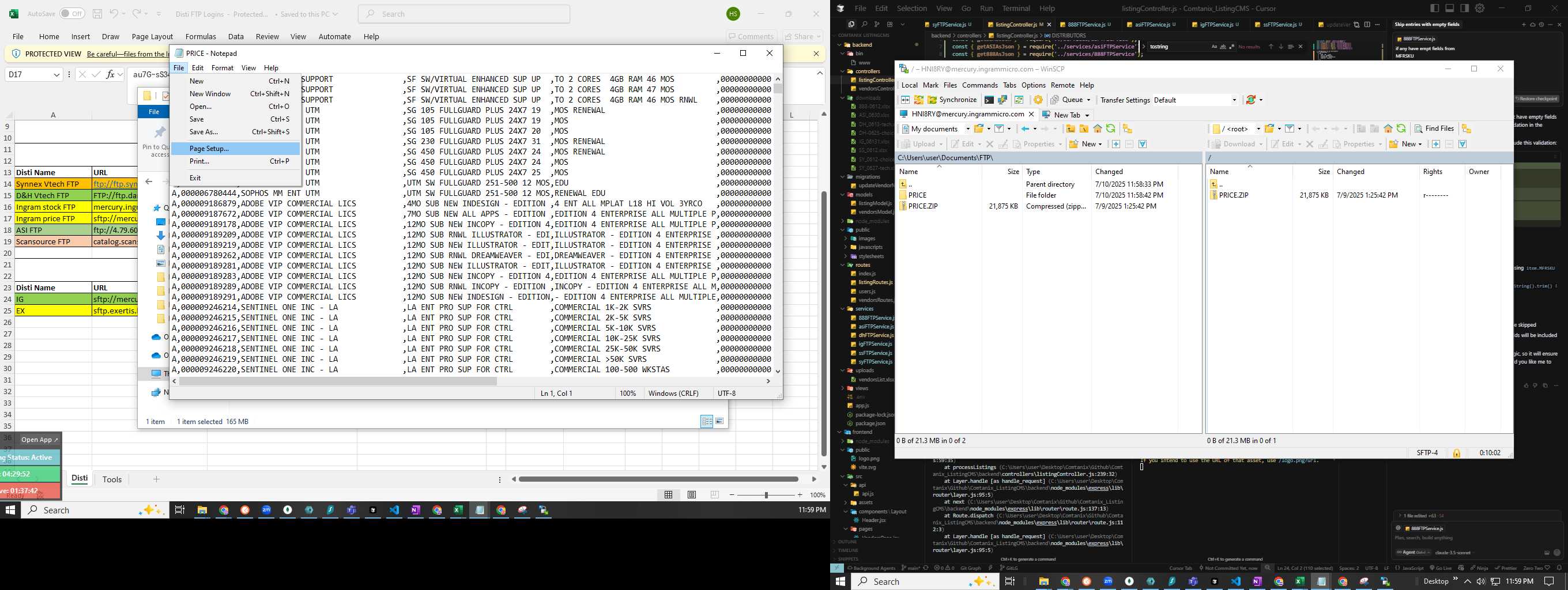Click the Synchronize button in WinSCP
Viewport: 1568px width, 590px height.
pos(951,100)
